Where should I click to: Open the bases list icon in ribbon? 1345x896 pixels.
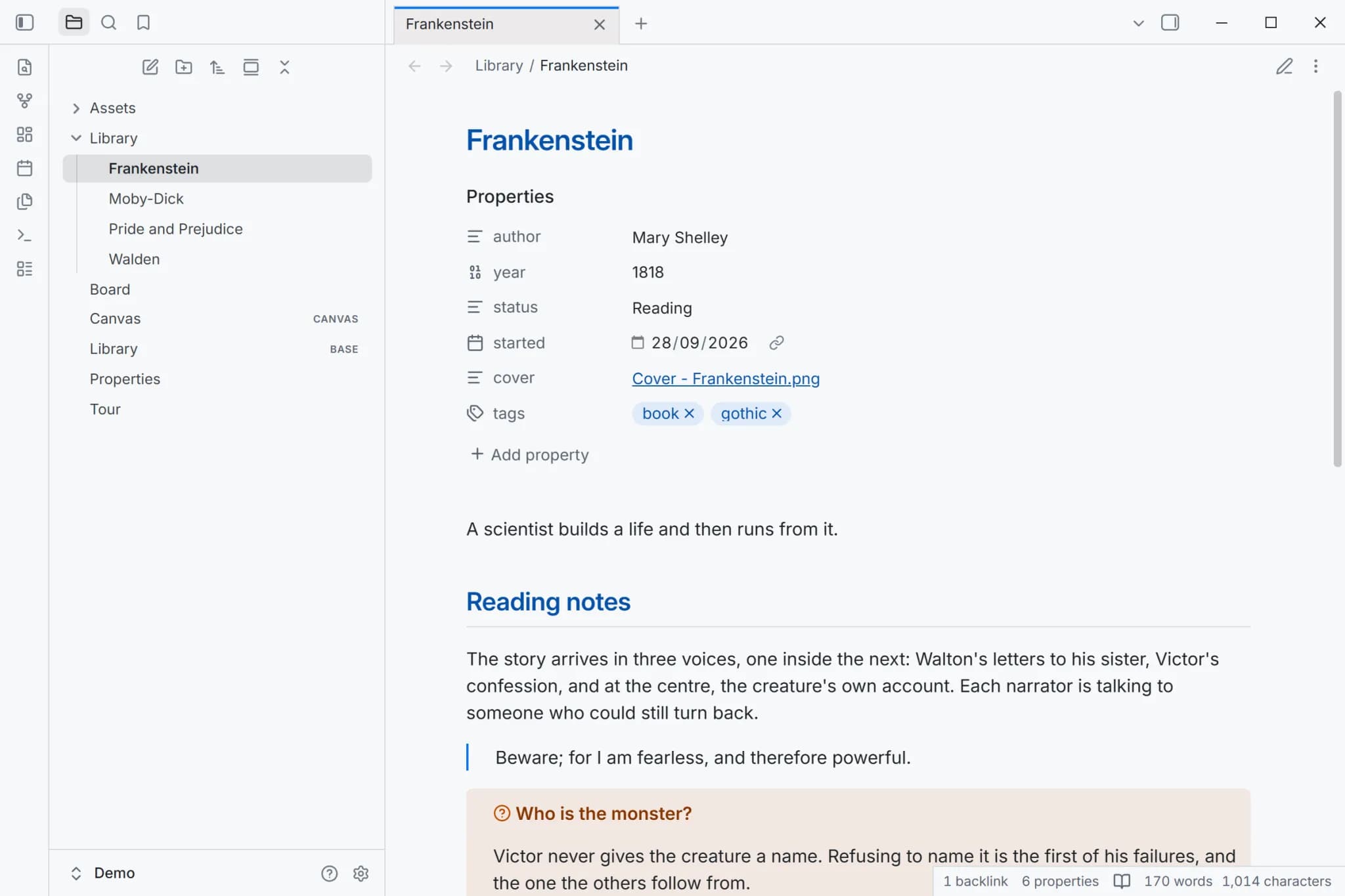[x=24, y=268]
